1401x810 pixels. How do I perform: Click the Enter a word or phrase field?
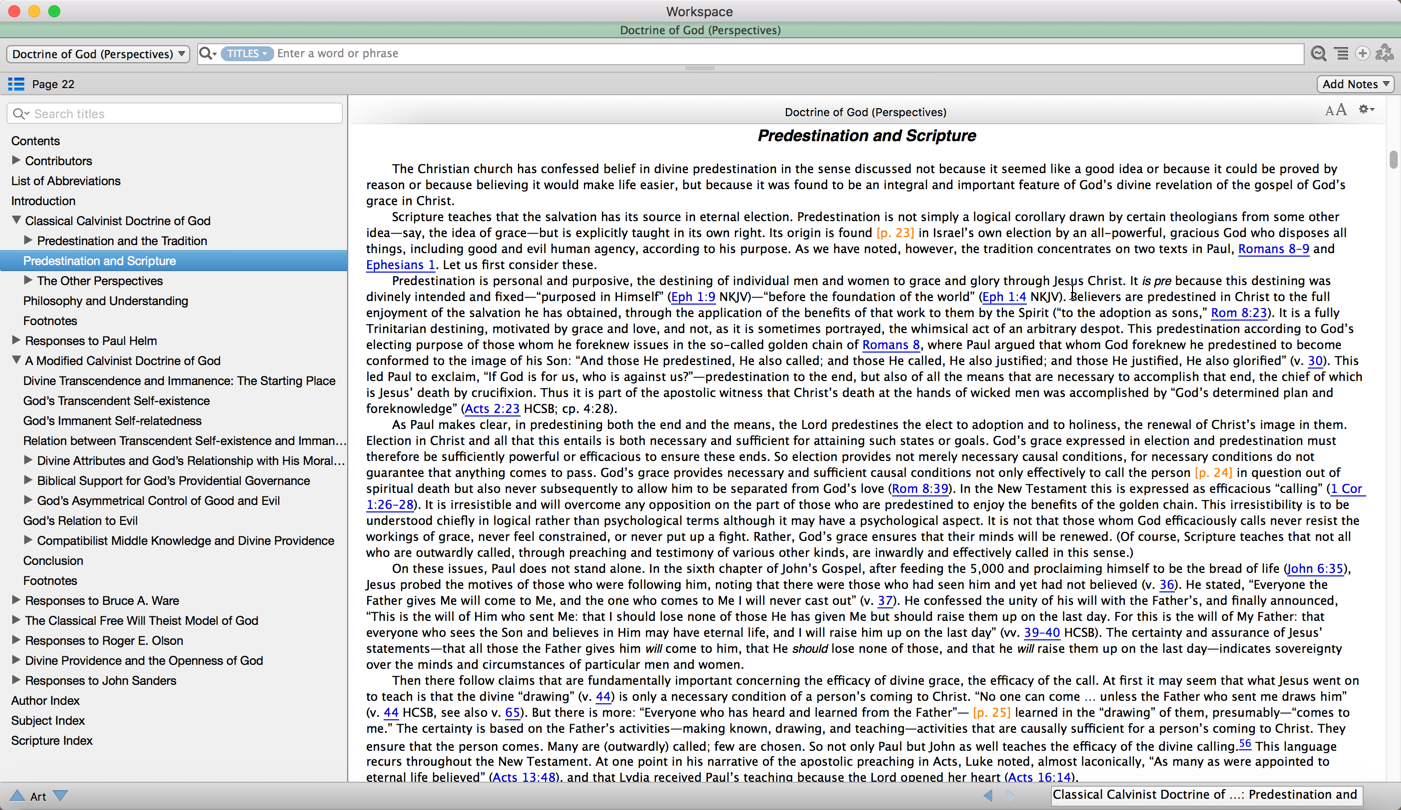click(x=789, y=54)
